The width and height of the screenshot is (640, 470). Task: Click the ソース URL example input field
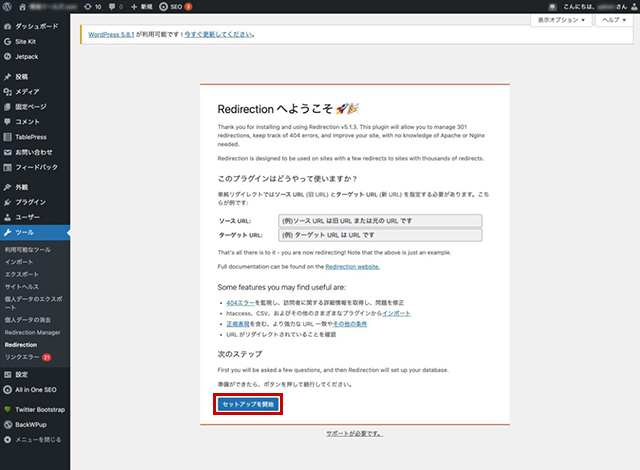pos(380,221)
